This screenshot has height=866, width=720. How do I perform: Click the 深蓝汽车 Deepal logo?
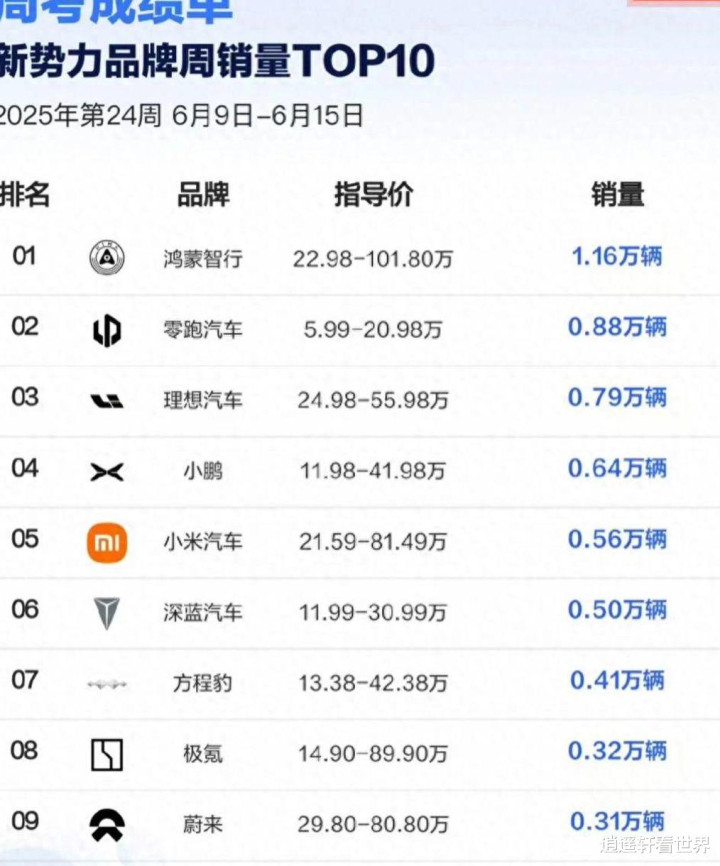107,613
